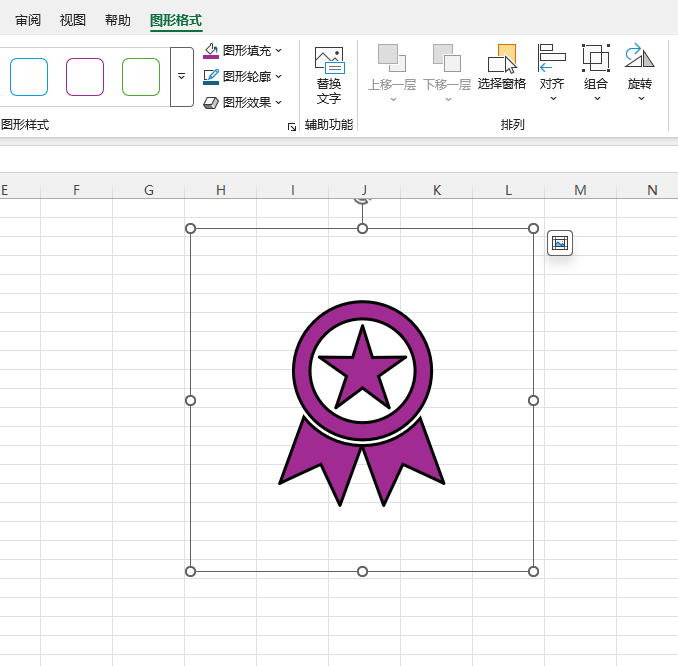Select column I header
Viewport: 678px width, 666px height.
coord(293,190)
